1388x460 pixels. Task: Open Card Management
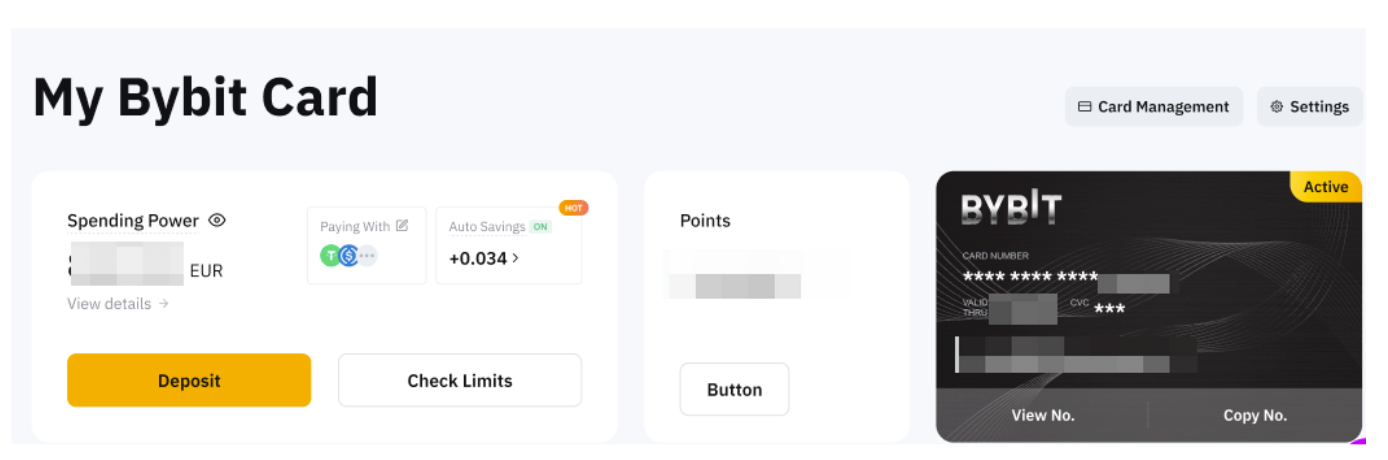click(x=1153, y=107)
